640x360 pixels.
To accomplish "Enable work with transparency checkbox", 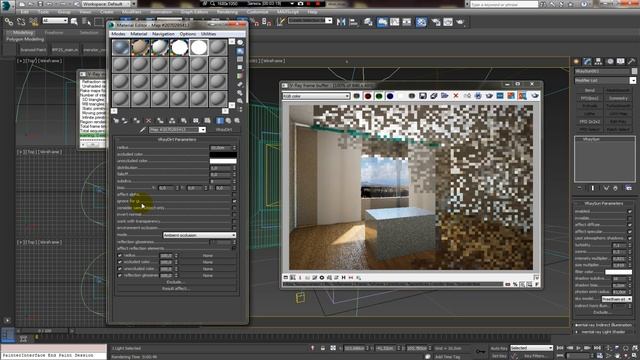I will (234, 221).
